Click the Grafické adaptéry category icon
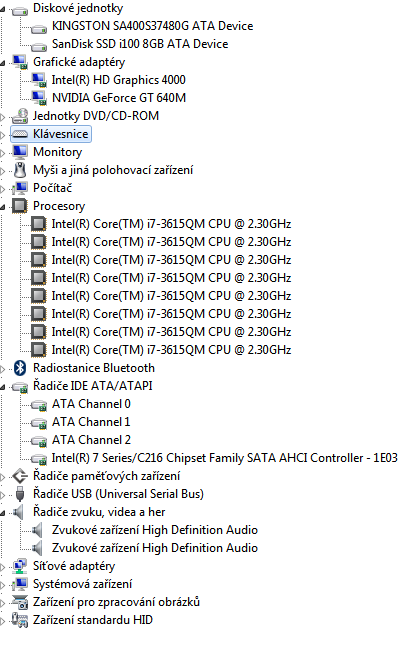This screenshot has height=647, width=409. click(x=19, y=62)
